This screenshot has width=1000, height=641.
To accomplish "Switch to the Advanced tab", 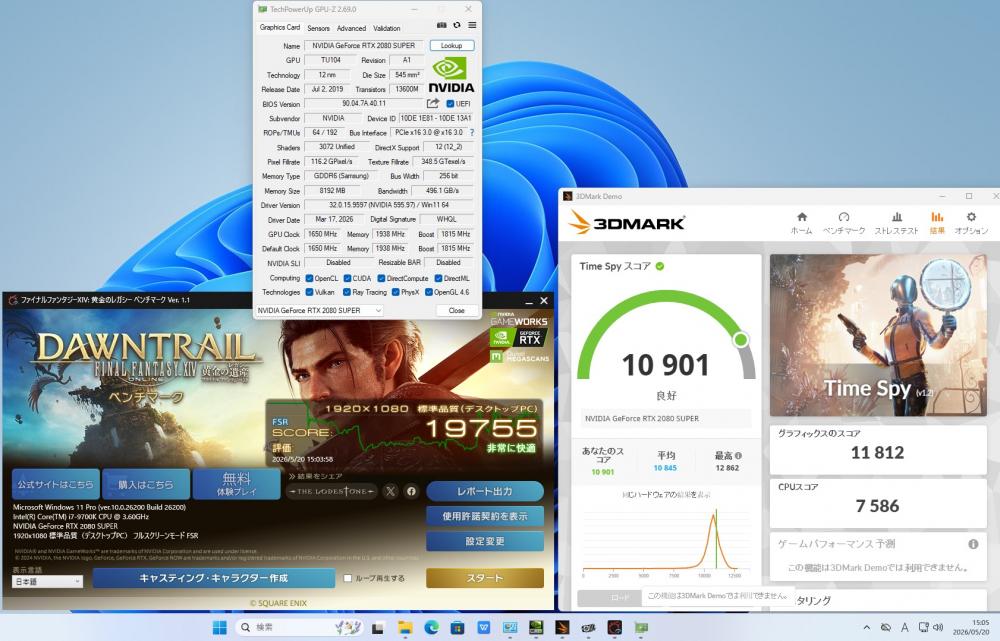I will [x=351, y=28].
